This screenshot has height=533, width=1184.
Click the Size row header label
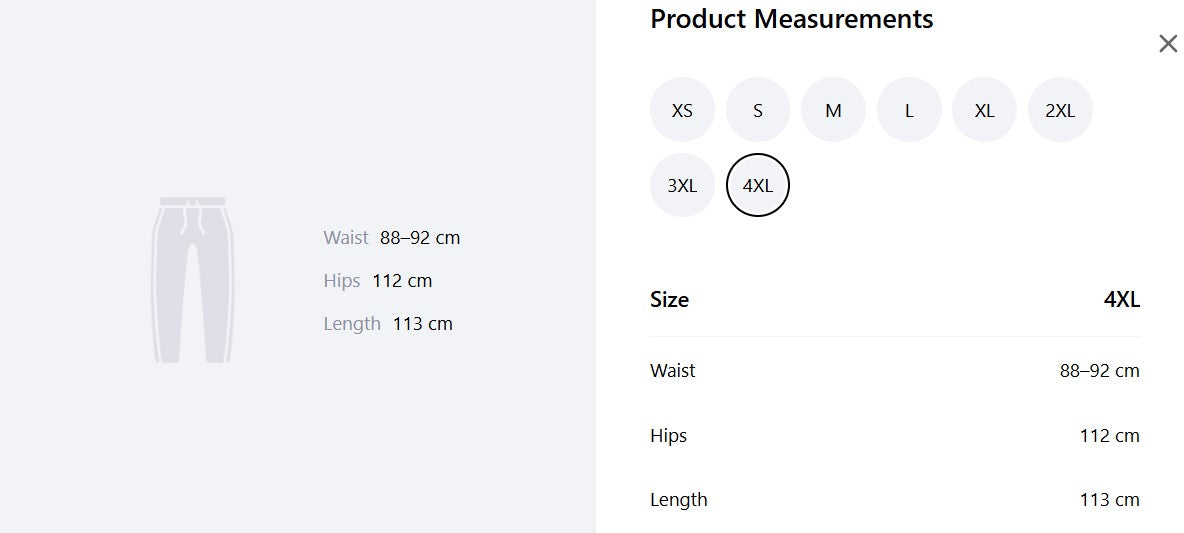point(669,300)
